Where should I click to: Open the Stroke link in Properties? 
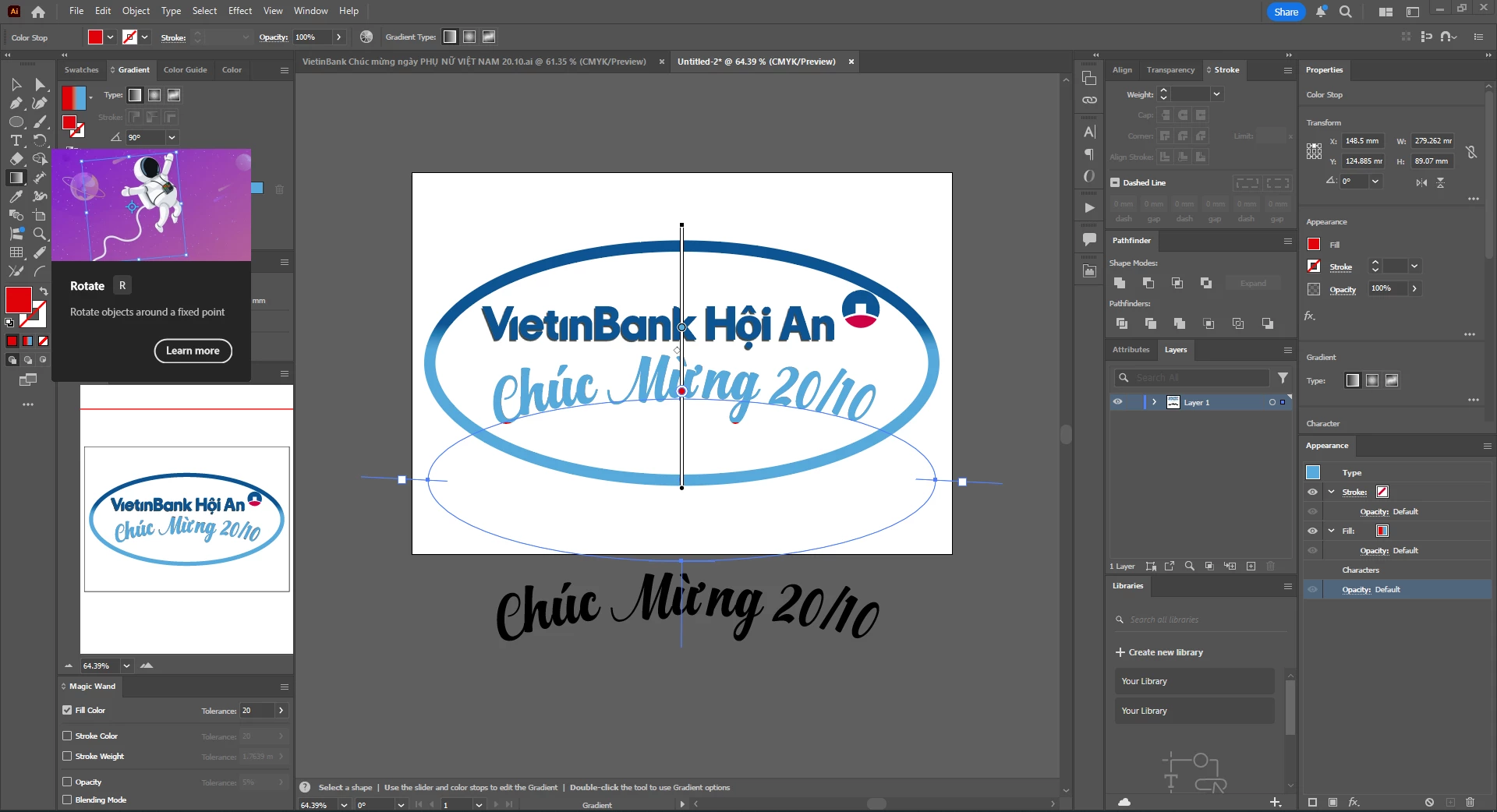[1340, 267]
